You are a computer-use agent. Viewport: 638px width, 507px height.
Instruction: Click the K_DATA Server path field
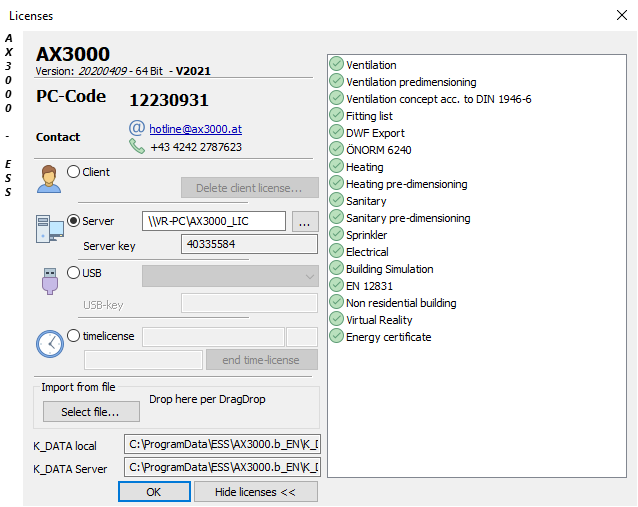point(222,467)
